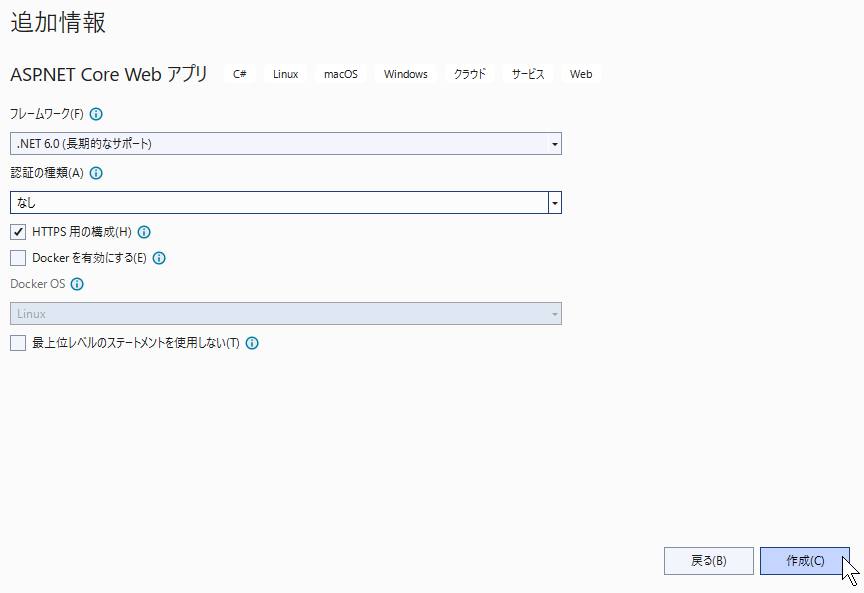Image resolution: width=864 pixels, height=593 pixels.
Task: Click info icon next to Docker を有効にする(E)
Action: [159, 258]
